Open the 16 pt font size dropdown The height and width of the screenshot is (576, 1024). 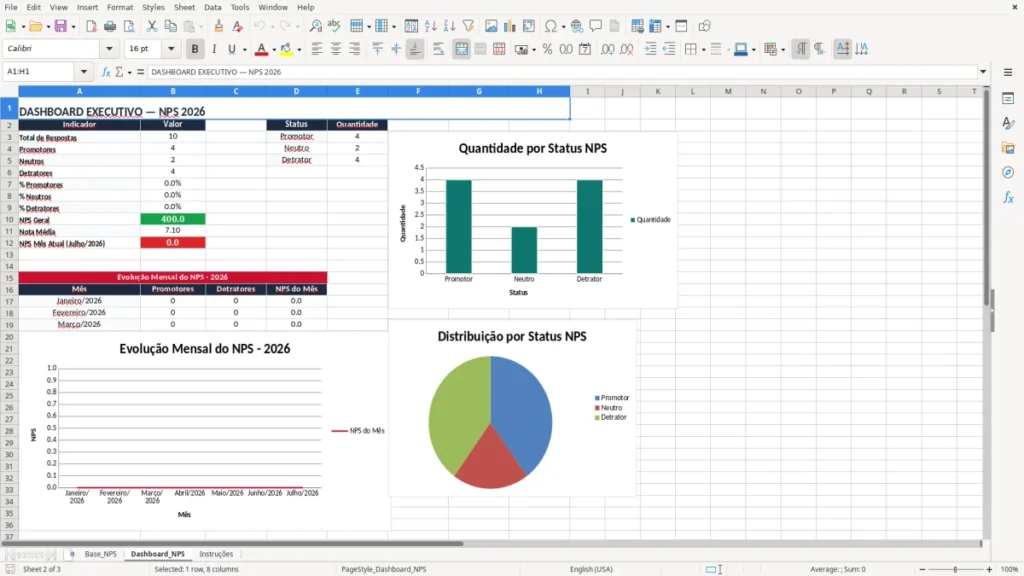pyautogui.click(x=171, y=49)
